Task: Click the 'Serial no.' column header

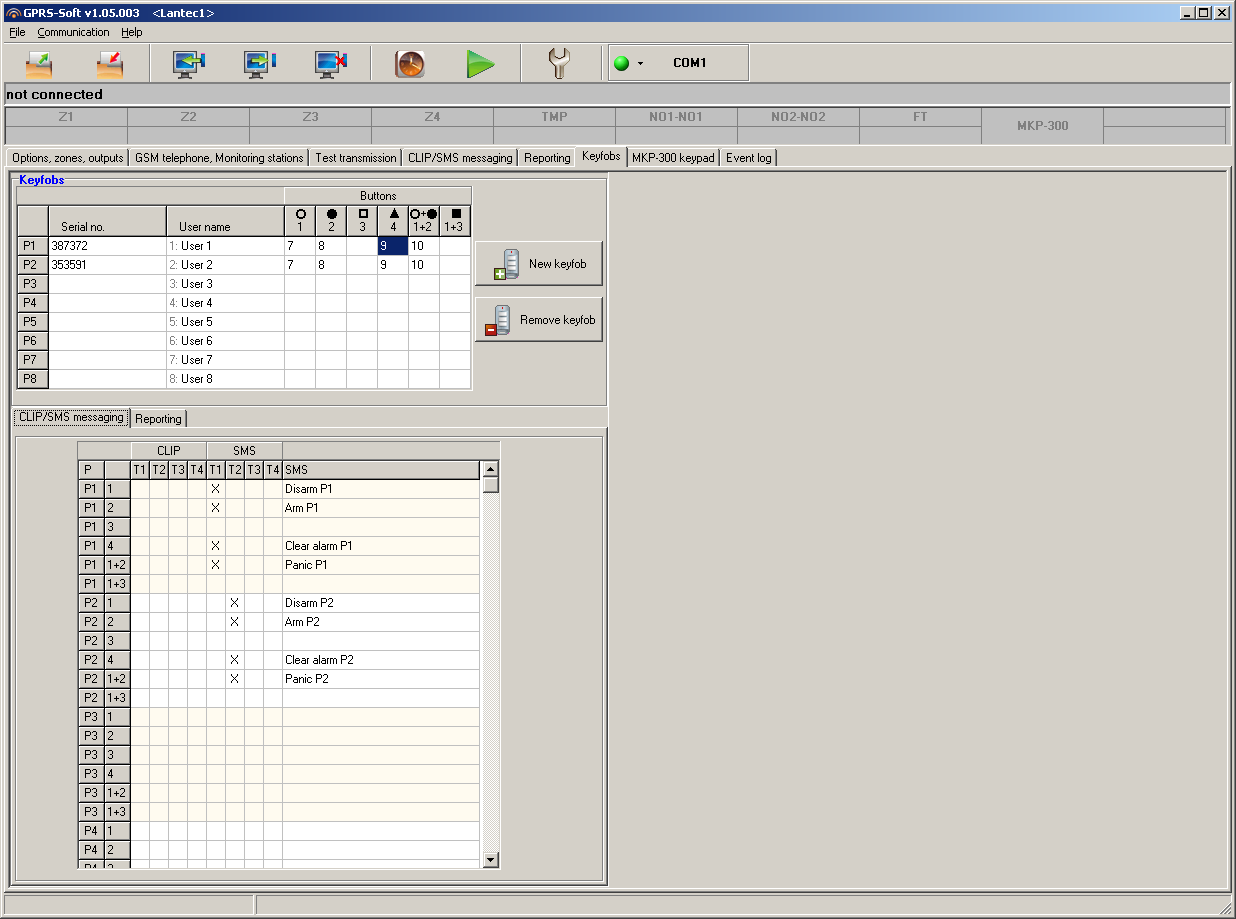Action: [107, 221]
